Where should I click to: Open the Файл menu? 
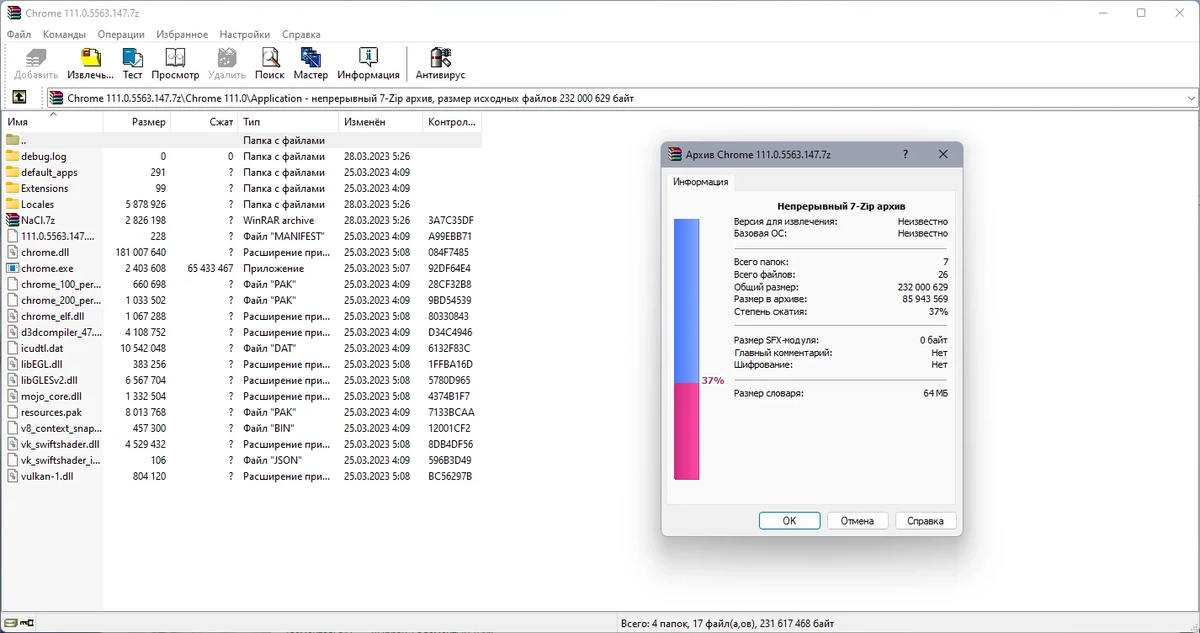(x=19, y=34)
